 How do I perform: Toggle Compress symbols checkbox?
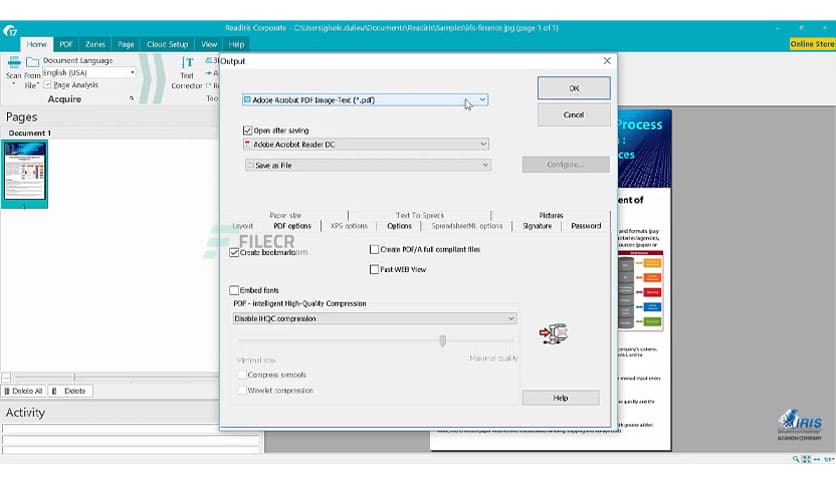pyautogui.click(x=243, y=375)
